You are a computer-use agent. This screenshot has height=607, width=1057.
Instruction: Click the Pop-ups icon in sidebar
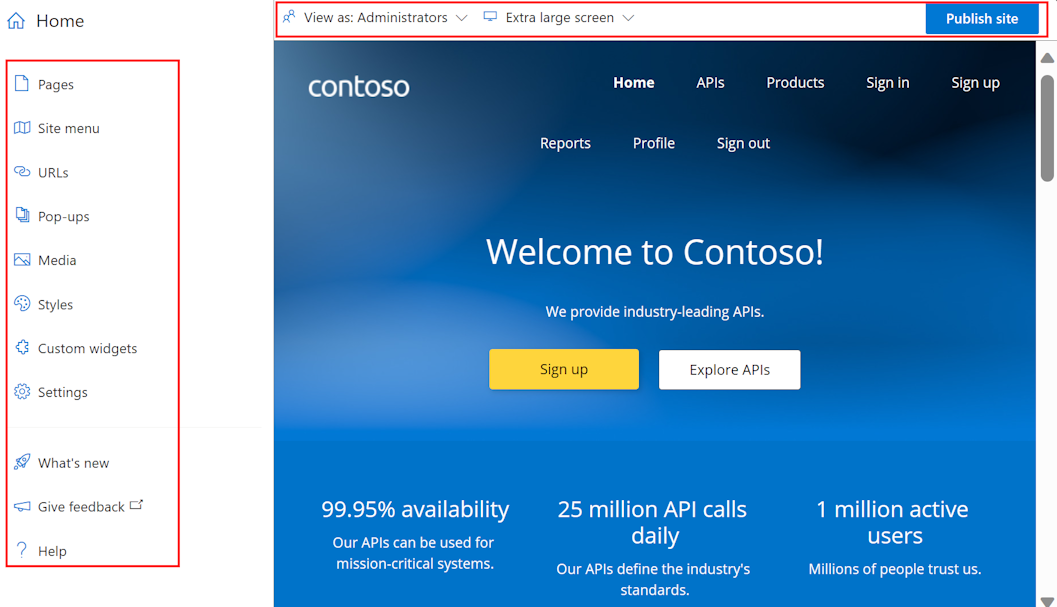pos(22,215)
